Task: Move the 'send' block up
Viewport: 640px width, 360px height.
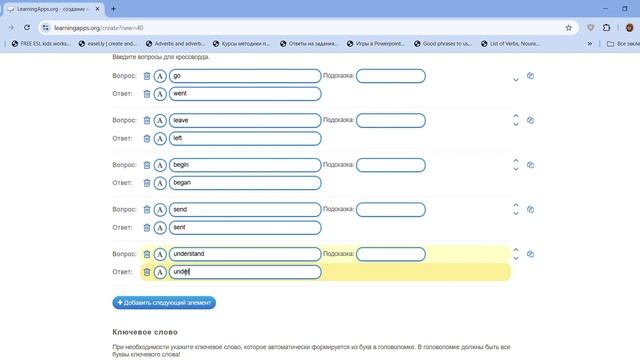Action: tap(516, 205)
